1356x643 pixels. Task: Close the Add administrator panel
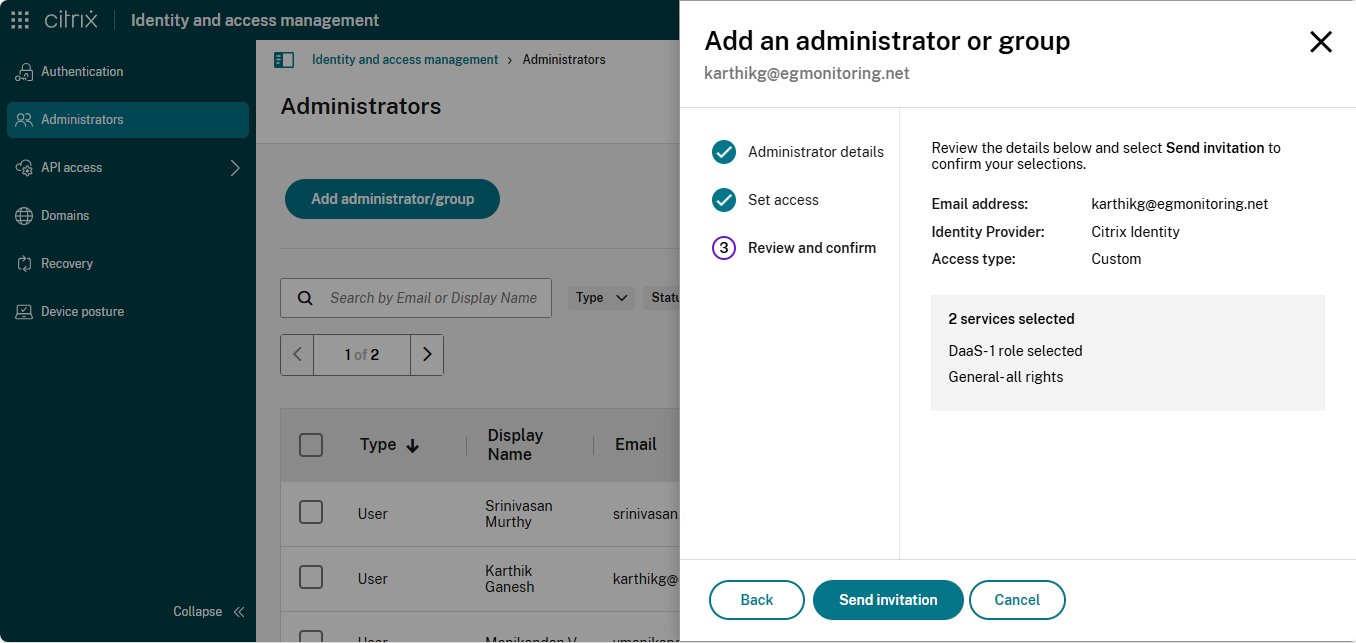click(1320, 41)
